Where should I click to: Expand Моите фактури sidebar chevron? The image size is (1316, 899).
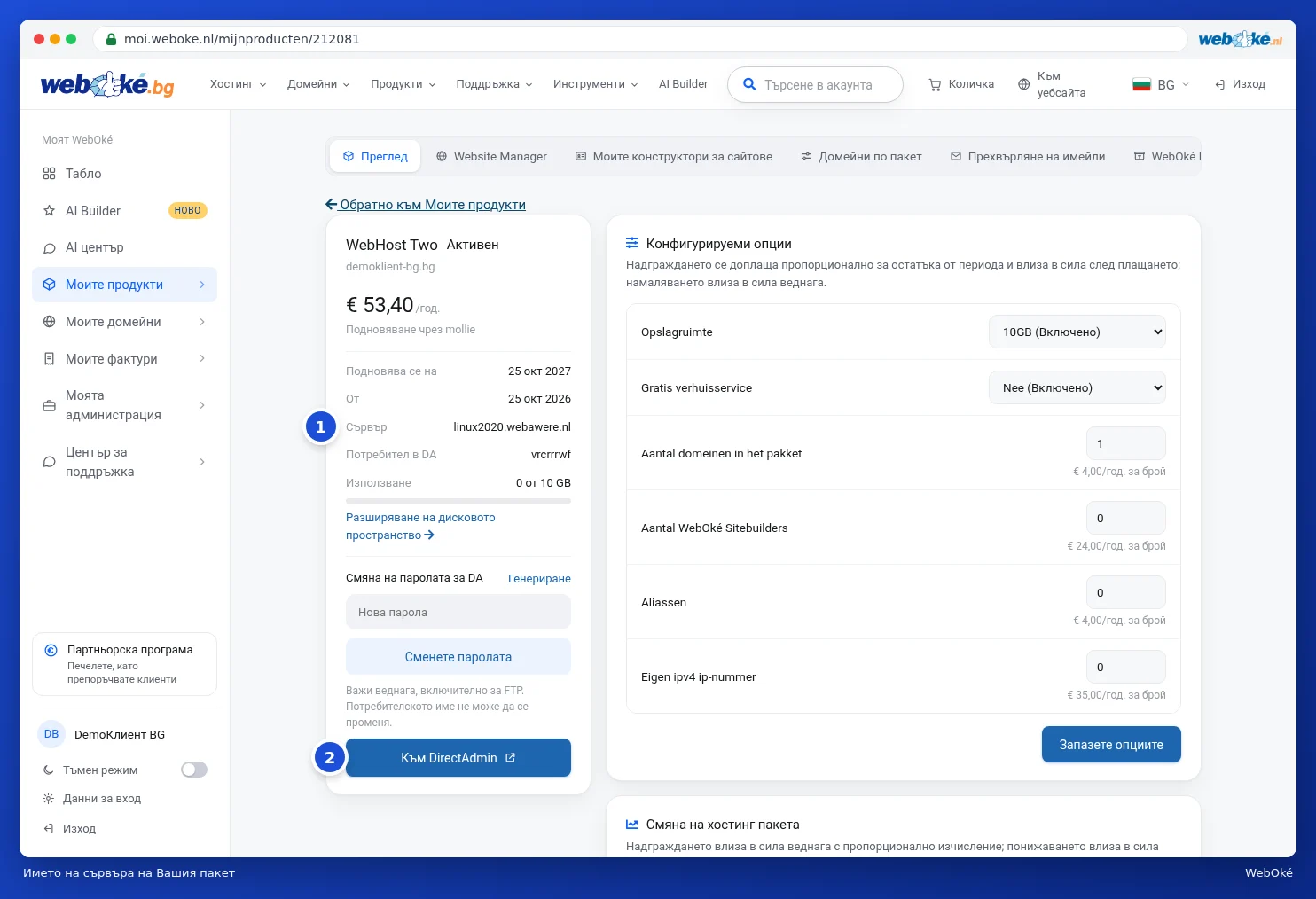(x=202, y=359)
